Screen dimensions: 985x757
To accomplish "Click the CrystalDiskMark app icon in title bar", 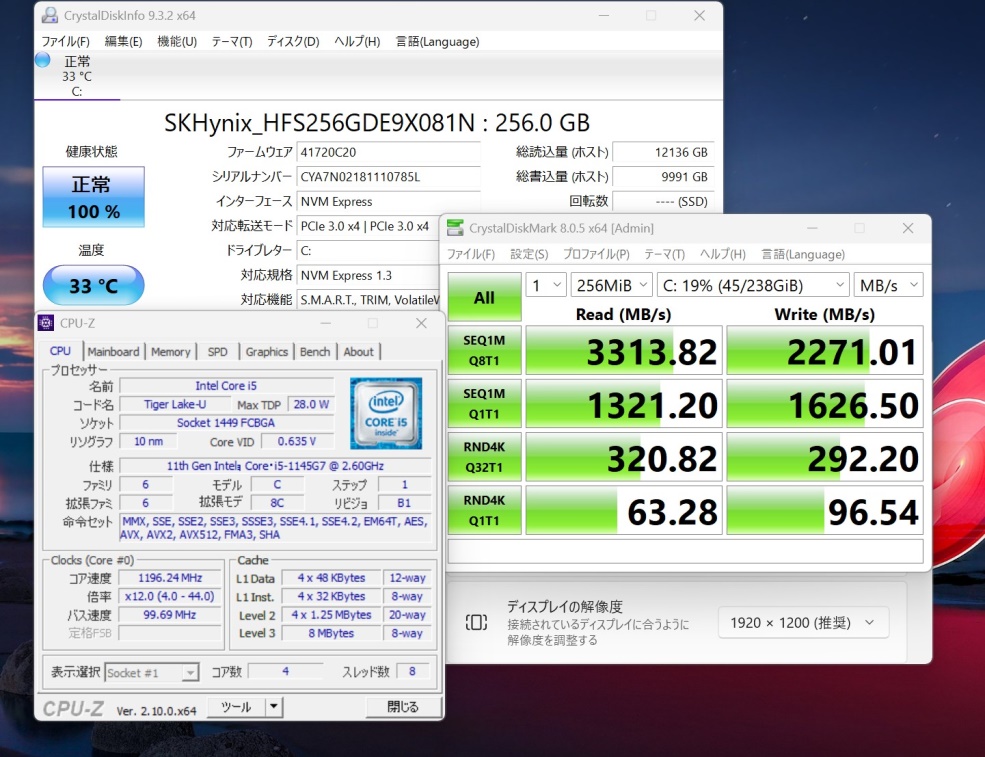I will pos(455,228).
